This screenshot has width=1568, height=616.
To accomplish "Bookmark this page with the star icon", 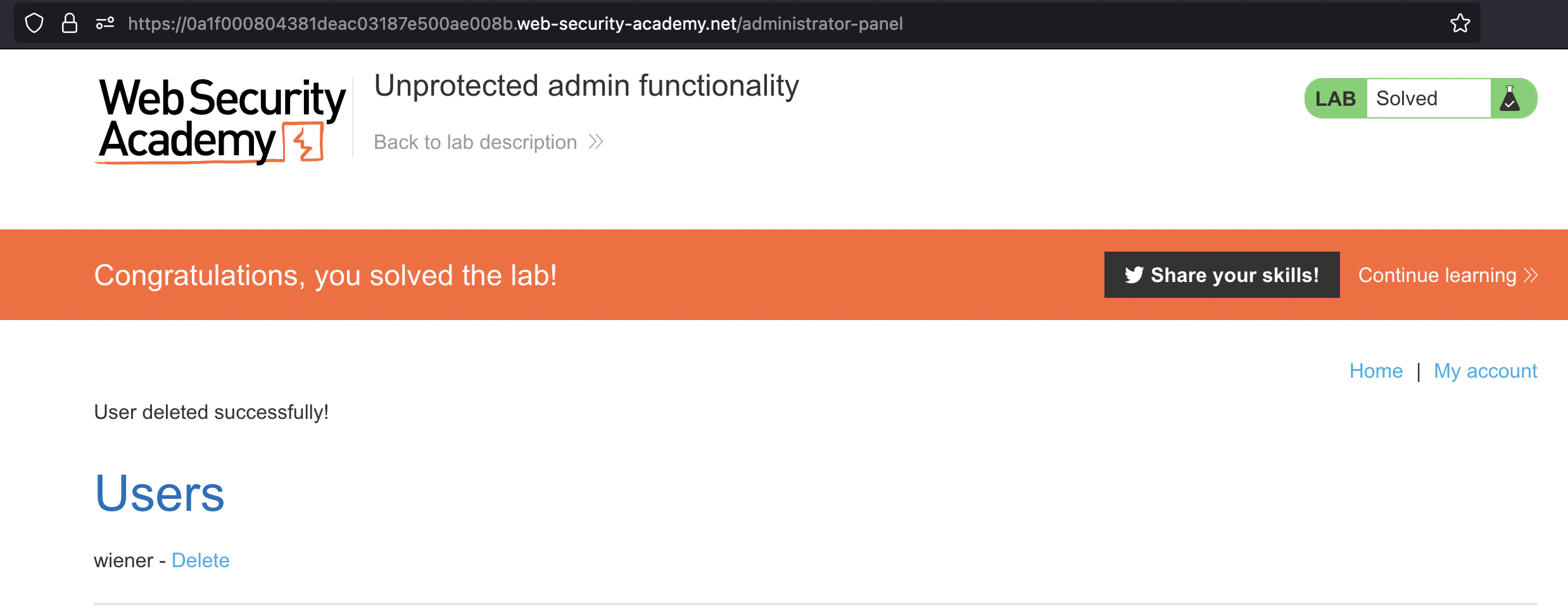I will [x=1460, y=23].
